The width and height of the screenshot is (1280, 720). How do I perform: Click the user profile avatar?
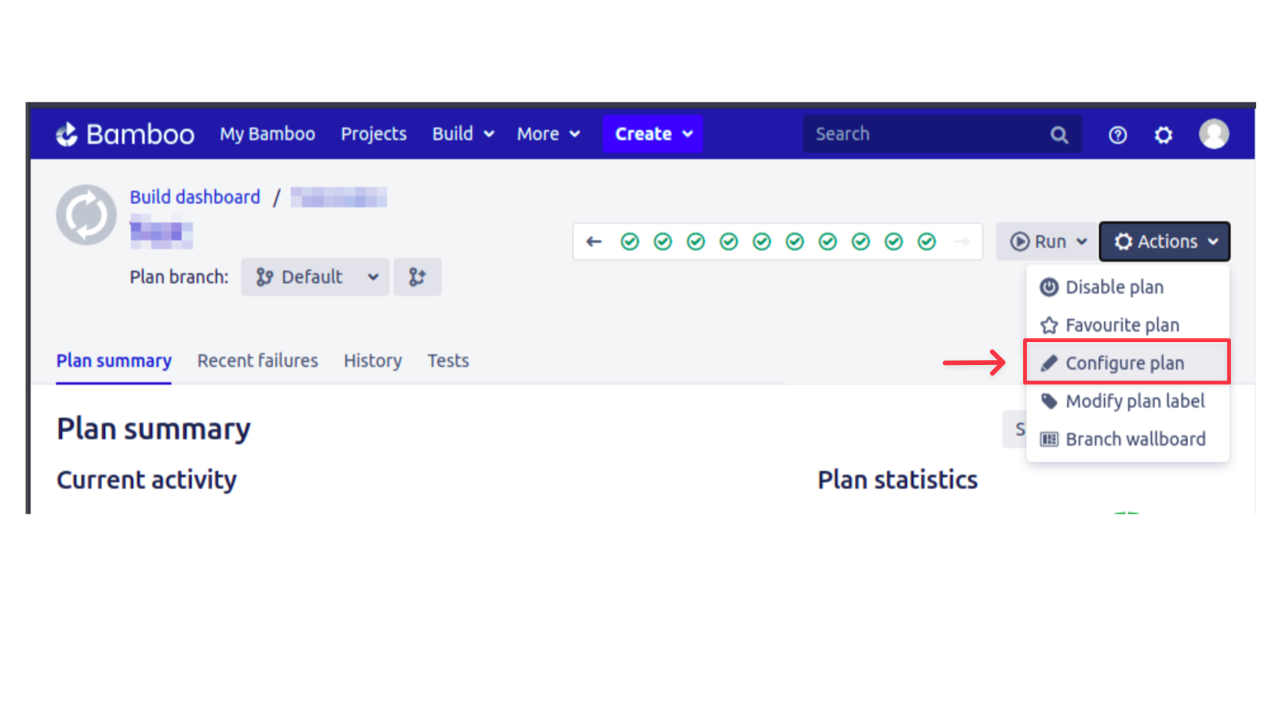point(1214,134)
